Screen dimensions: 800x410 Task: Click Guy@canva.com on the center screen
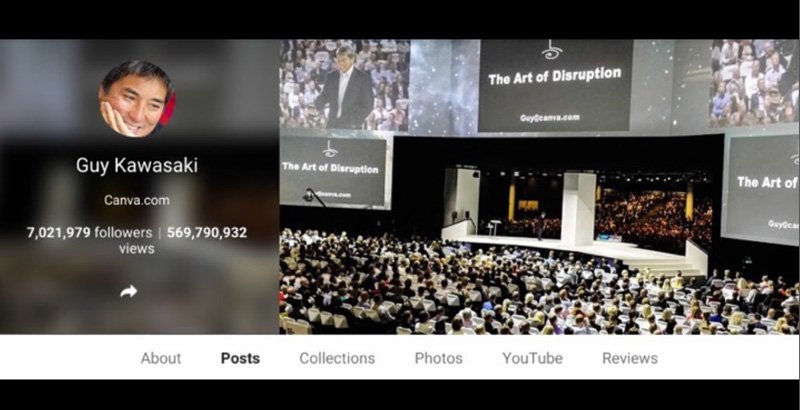(x=549, y=118)
